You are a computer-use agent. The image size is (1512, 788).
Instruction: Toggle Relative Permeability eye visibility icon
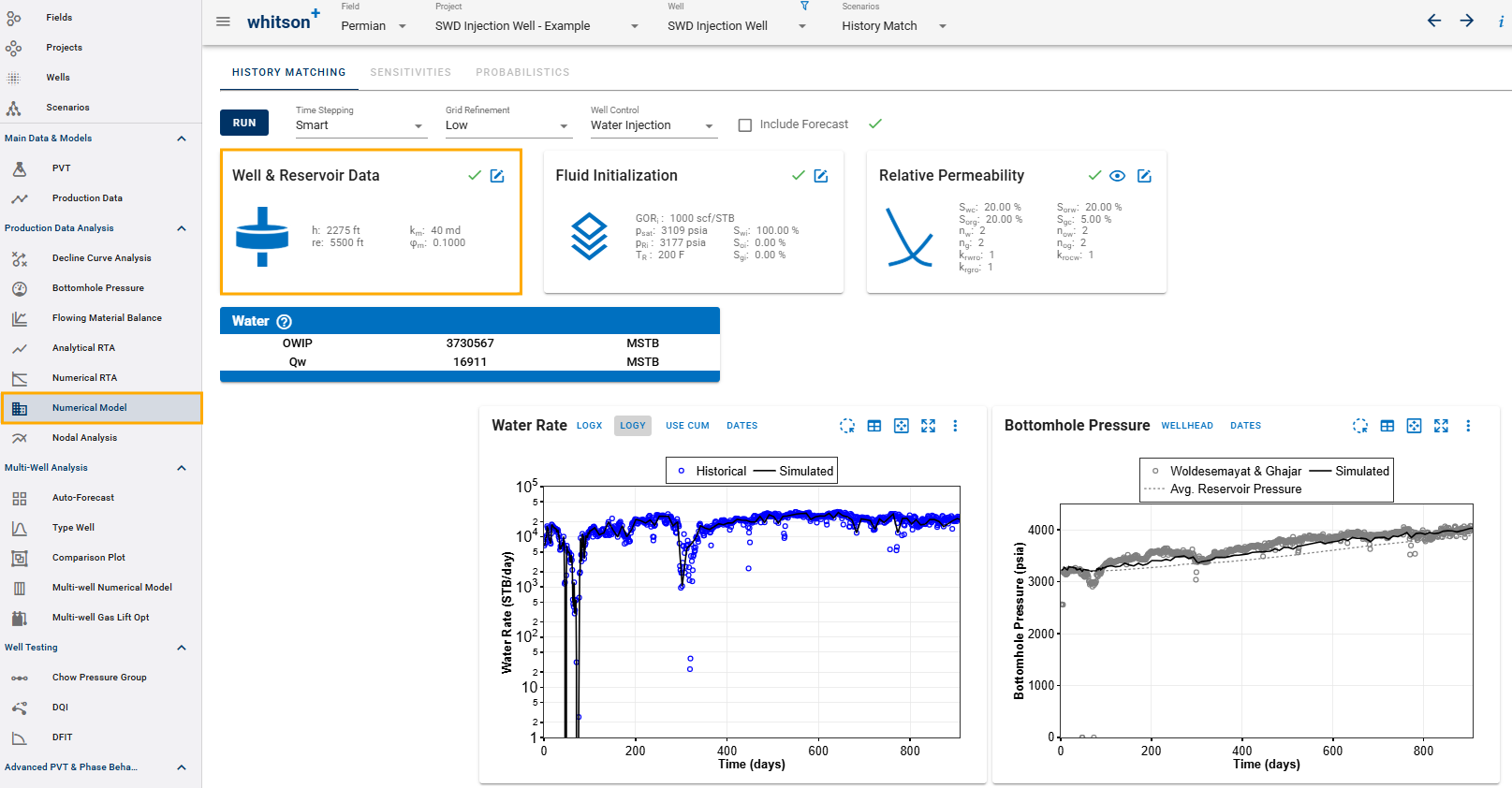tap(1117, 176)
